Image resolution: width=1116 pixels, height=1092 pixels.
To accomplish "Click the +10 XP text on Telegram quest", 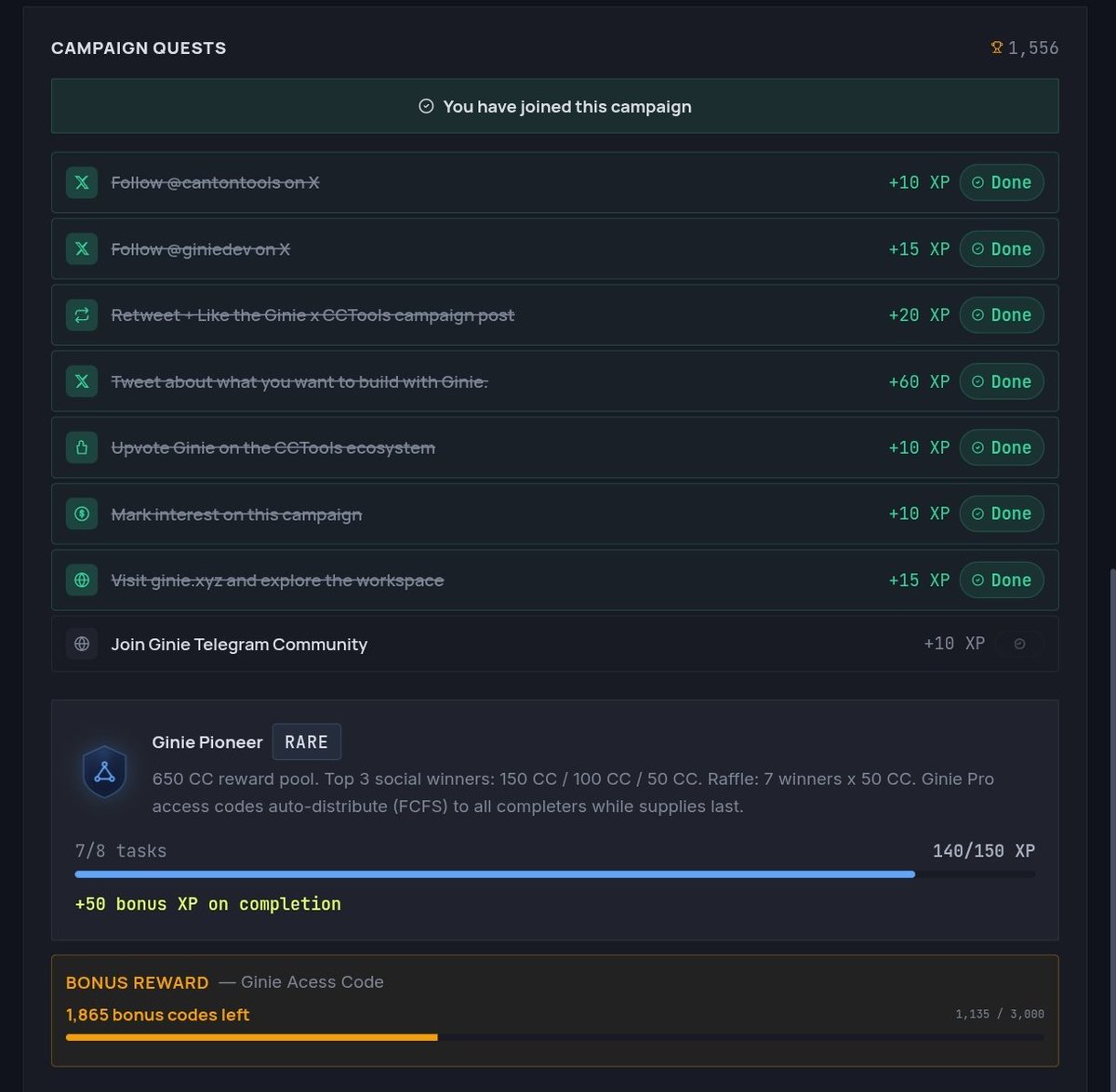I will (x=954, y=644).
